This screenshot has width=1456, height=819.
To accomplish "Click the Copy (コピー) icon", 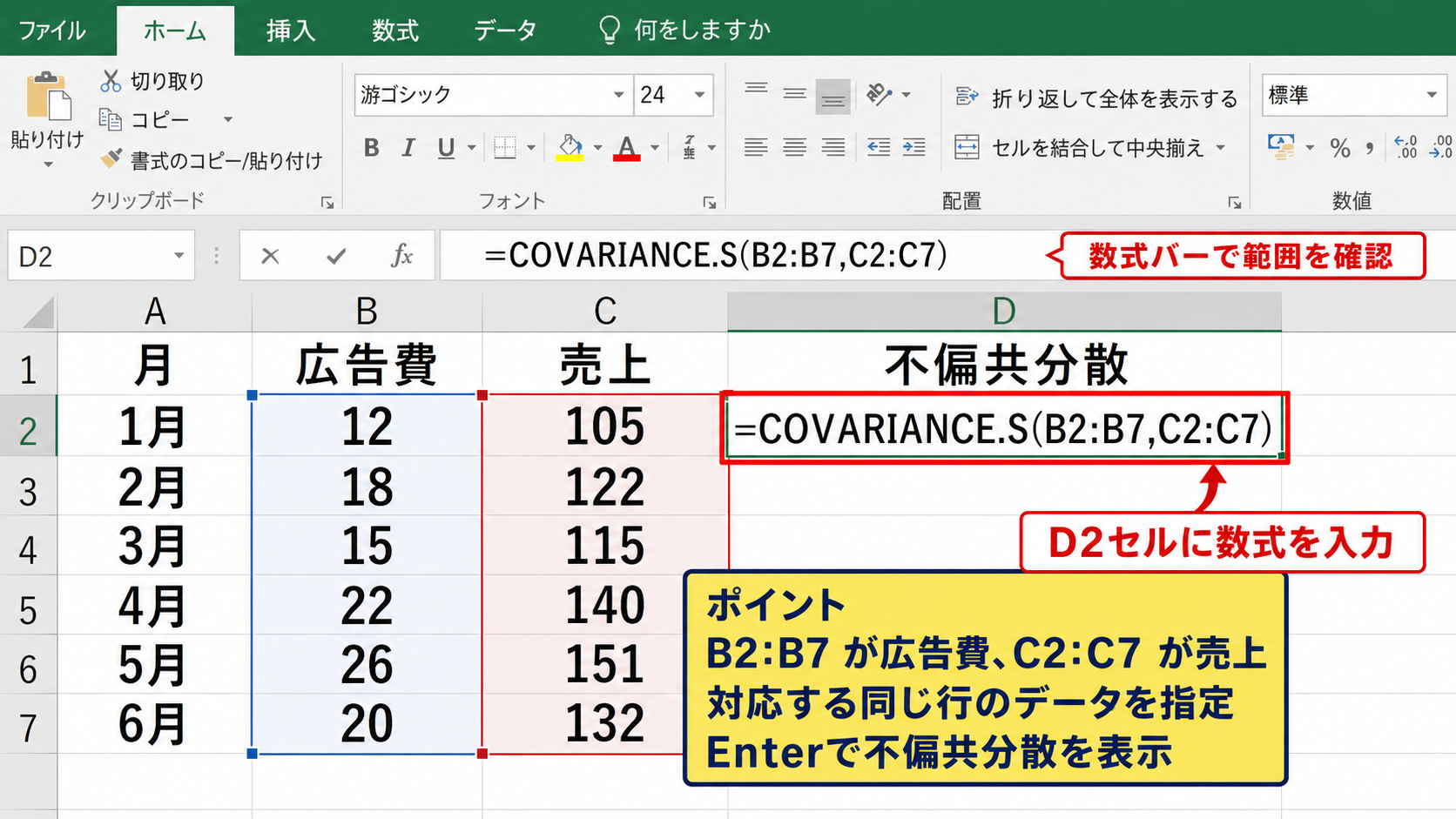I will (x=110, y=119).
